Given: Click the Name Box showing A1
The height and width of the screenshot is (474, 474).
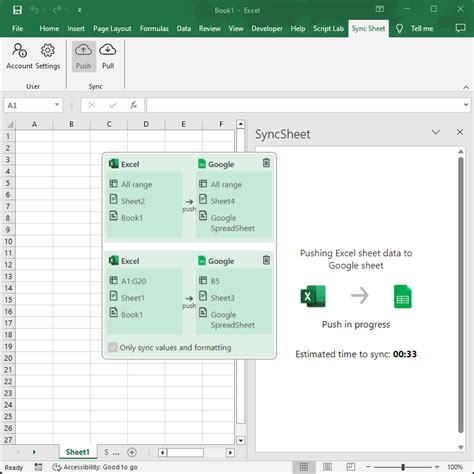Looking at the screenshot, I should (28, 105).
